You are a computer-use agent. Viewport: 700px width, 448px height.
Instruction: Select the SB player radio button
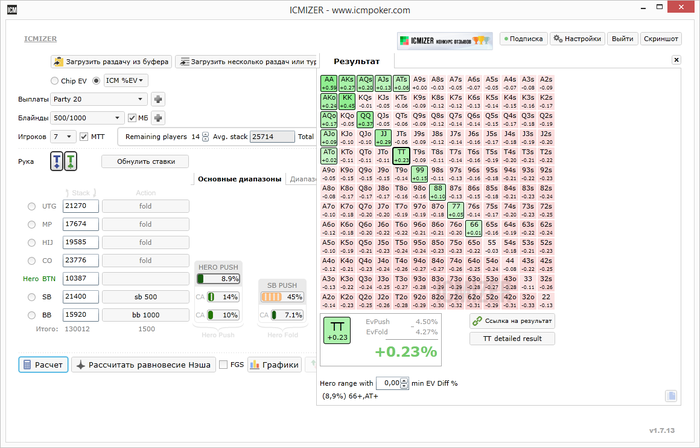click(31, 297)
